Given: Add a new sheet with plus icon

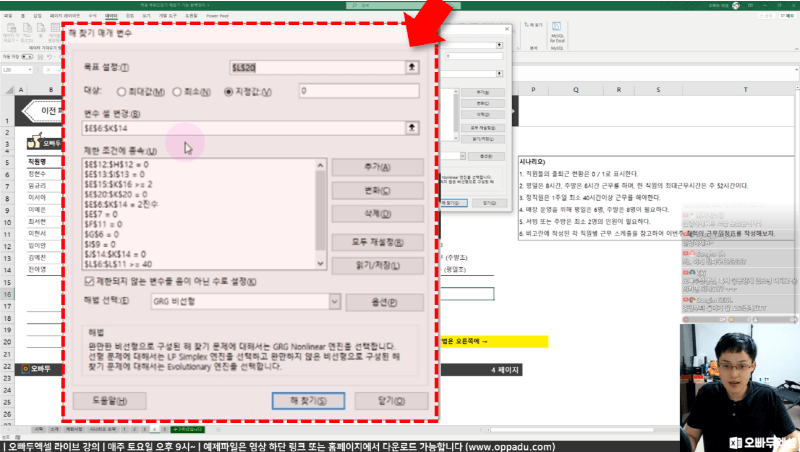Looking at the screenshot, I should tap(218, 430).
